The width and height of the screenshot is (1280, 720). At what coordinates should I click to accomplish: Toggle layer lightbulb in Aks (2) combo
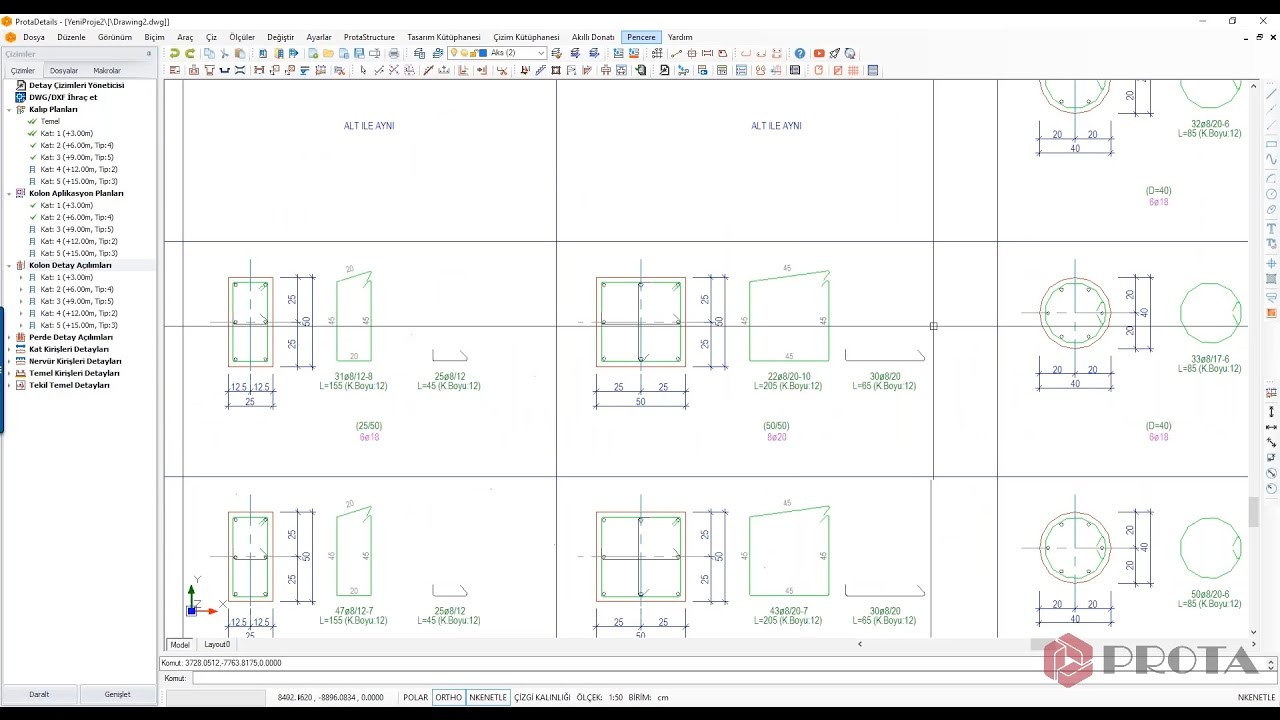click(x=454, y=53)
